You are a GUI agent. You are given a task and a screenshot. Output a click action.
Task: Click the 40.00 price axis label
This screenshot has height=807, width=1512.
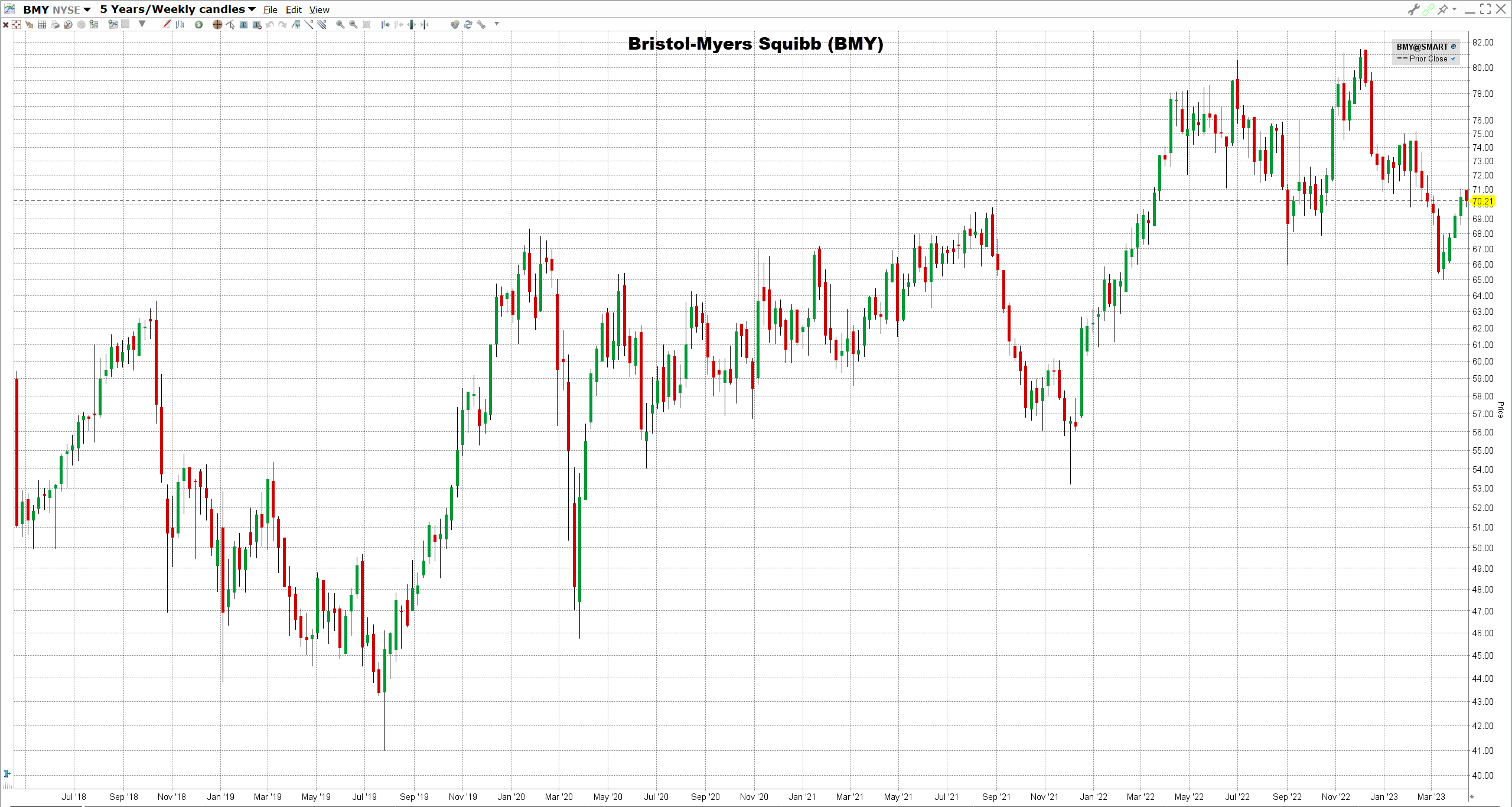click(1482, 775)
